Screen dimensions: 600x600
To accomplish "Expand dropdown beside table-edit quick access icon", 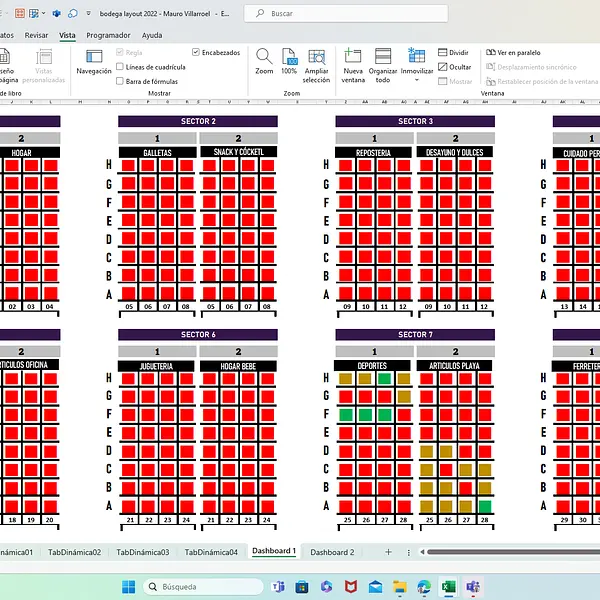I will pos(44,13).
